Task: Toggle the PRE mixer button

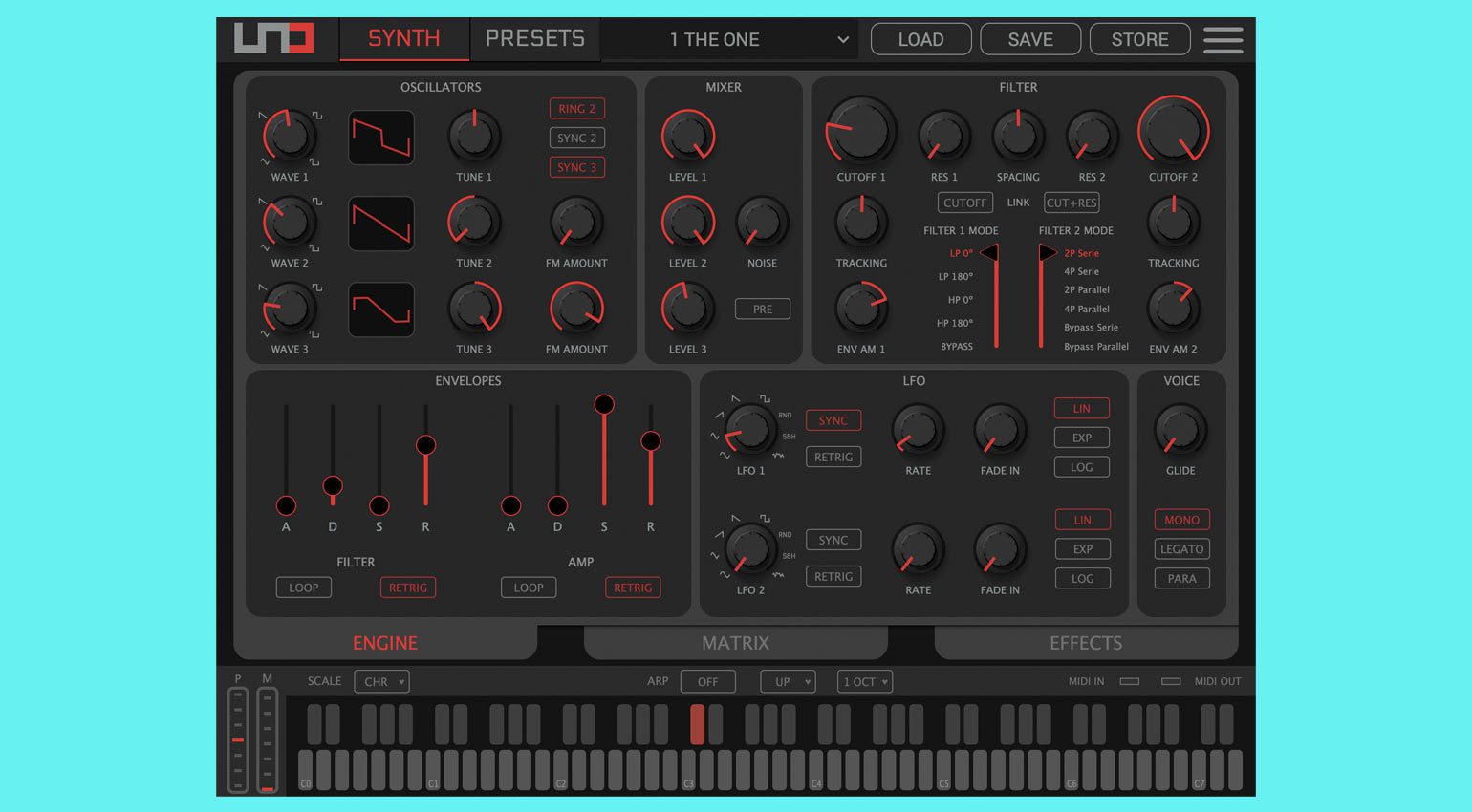Action: 763,309
